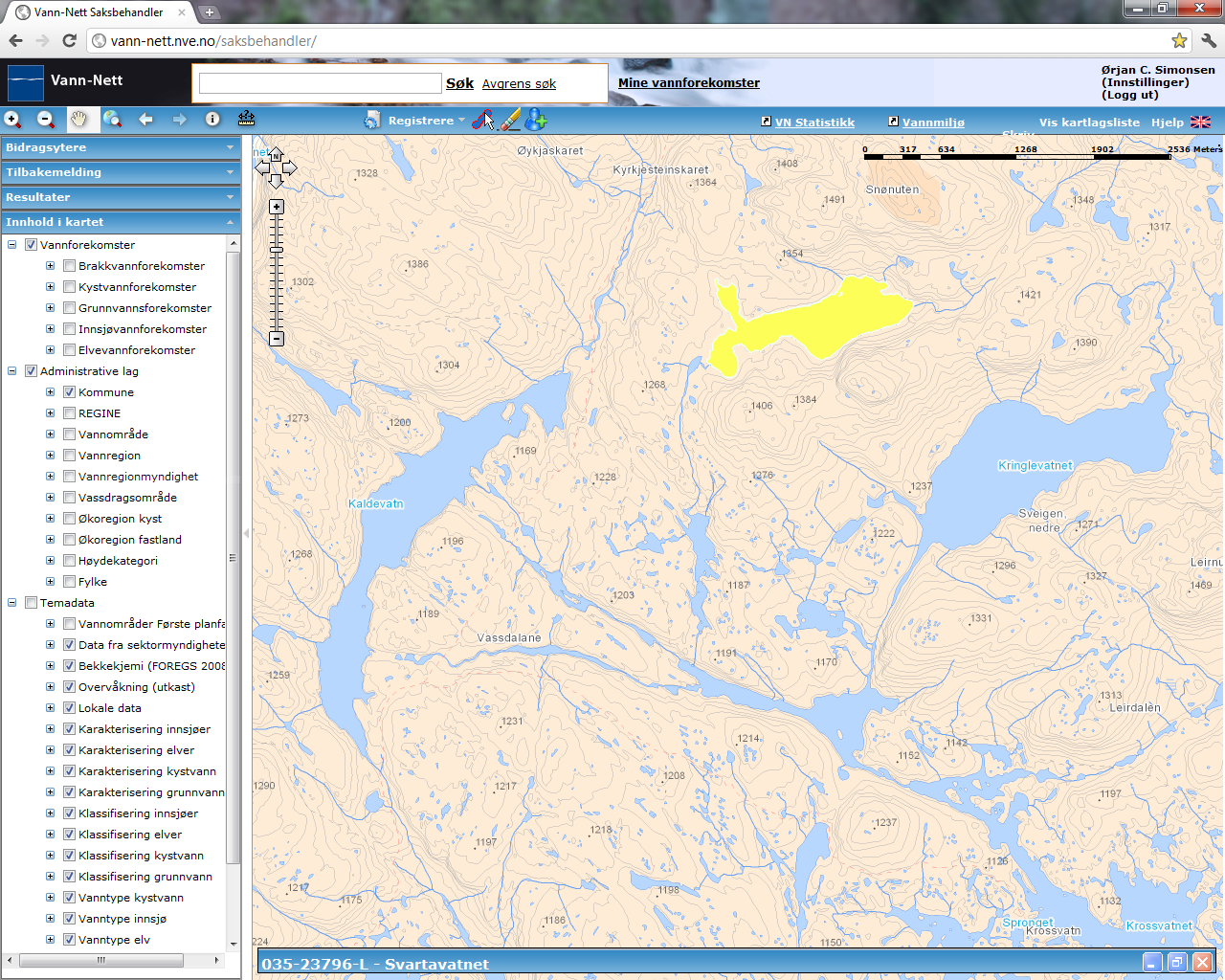Click the horizontal scrollbar of layer tree
The image size is (1225, 980).
[100, 960]
